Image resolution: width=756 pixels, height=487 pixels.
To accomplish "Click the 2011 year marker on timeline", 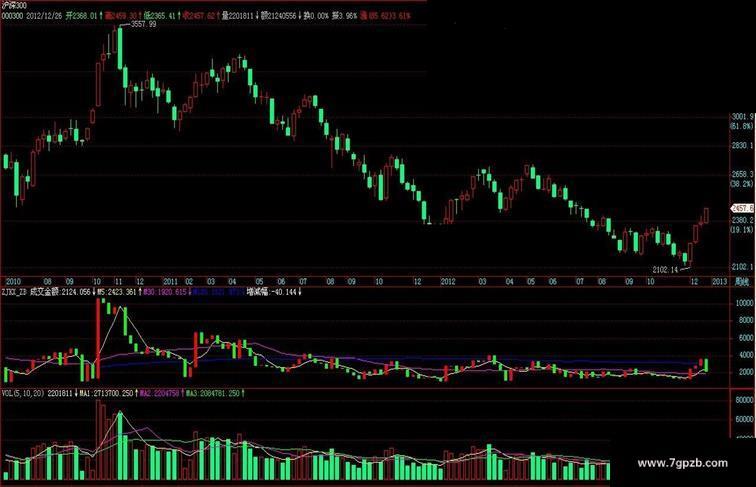I will point(170,282).
